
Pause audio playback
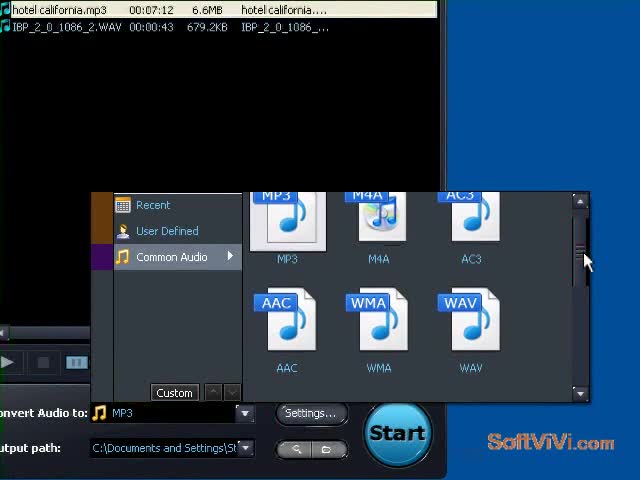(76, 362)
